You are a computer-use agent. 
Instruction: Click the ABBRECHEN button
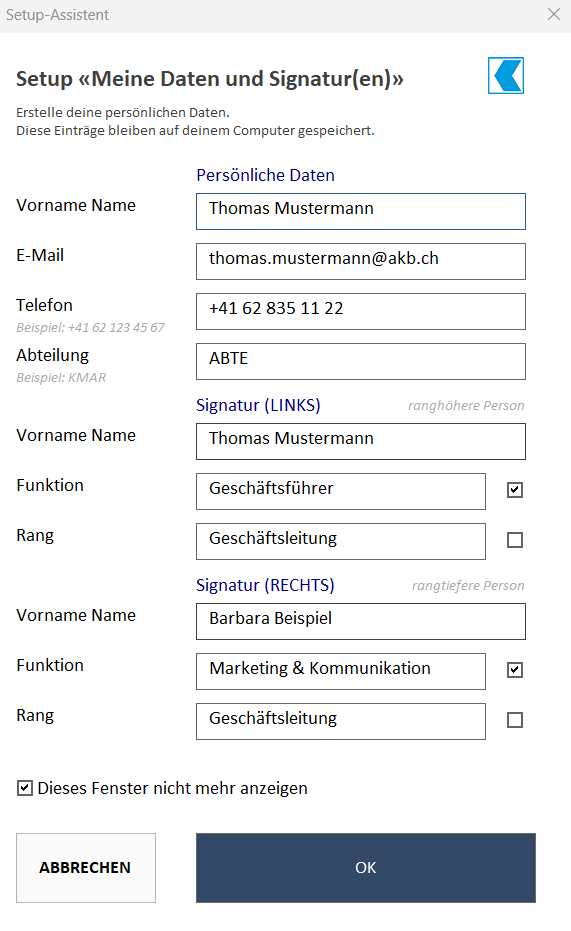click(86, 867)
